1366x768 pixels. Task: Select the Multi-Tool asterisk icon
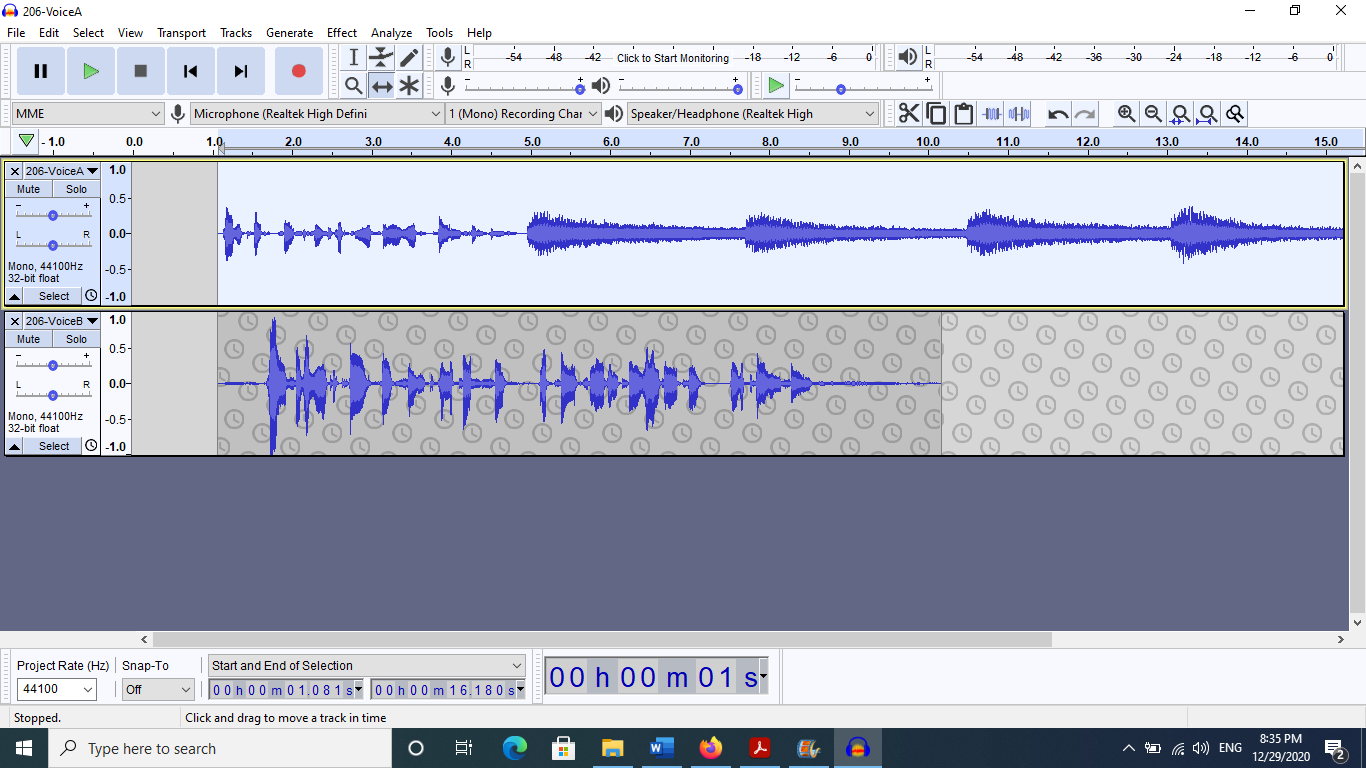(409, 86)
